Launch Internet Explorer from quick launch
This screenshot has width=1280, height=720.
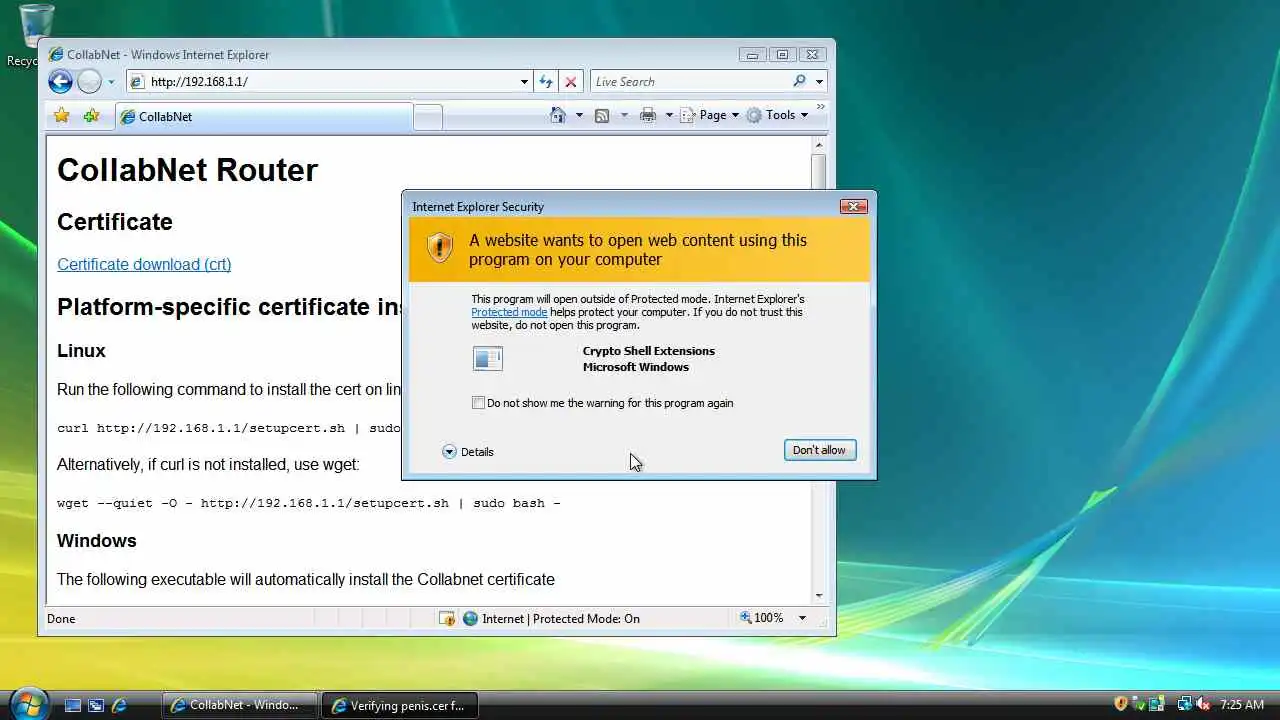pyautogui.click(x=119, y=705)
